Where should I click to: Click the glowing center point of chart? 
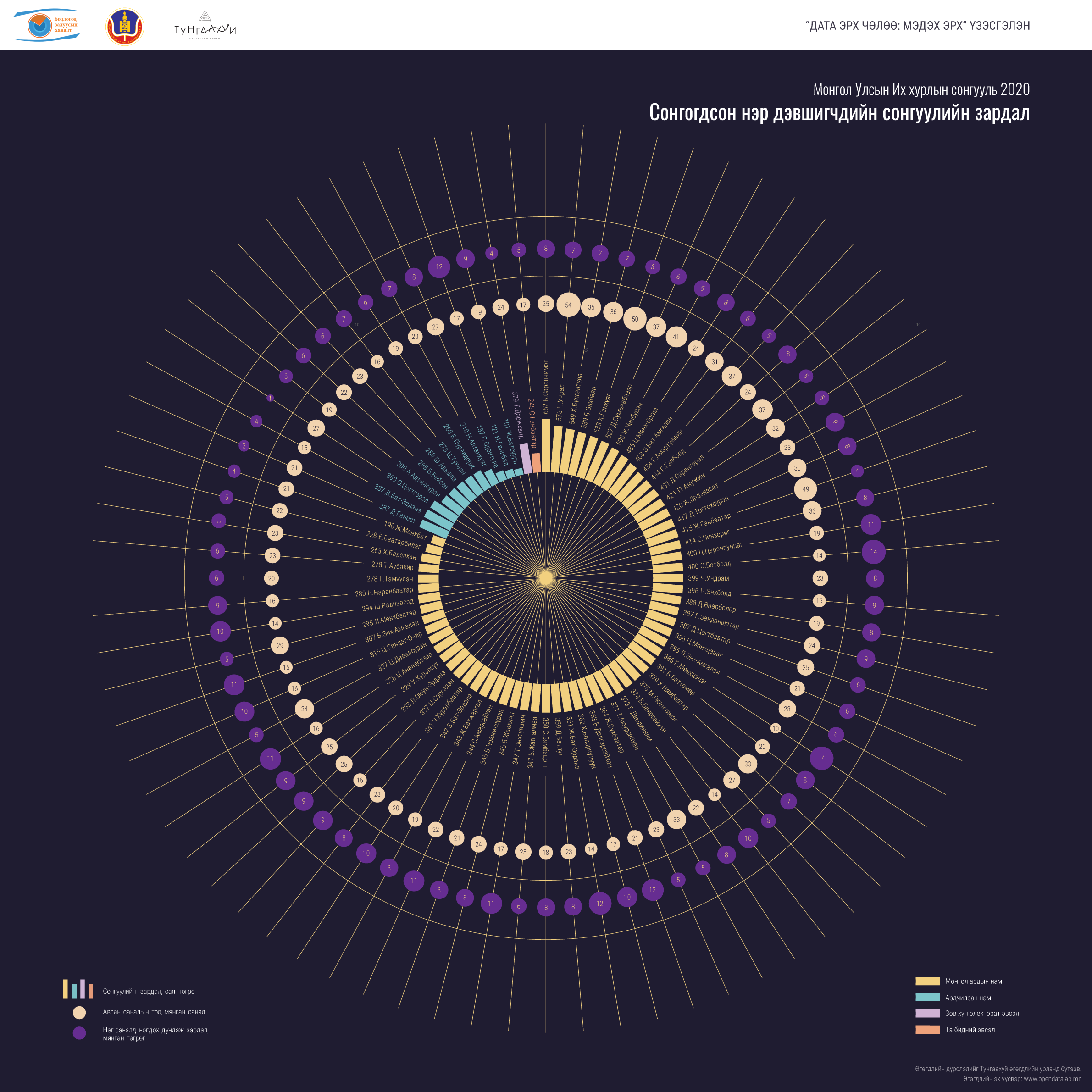(546, 578)
